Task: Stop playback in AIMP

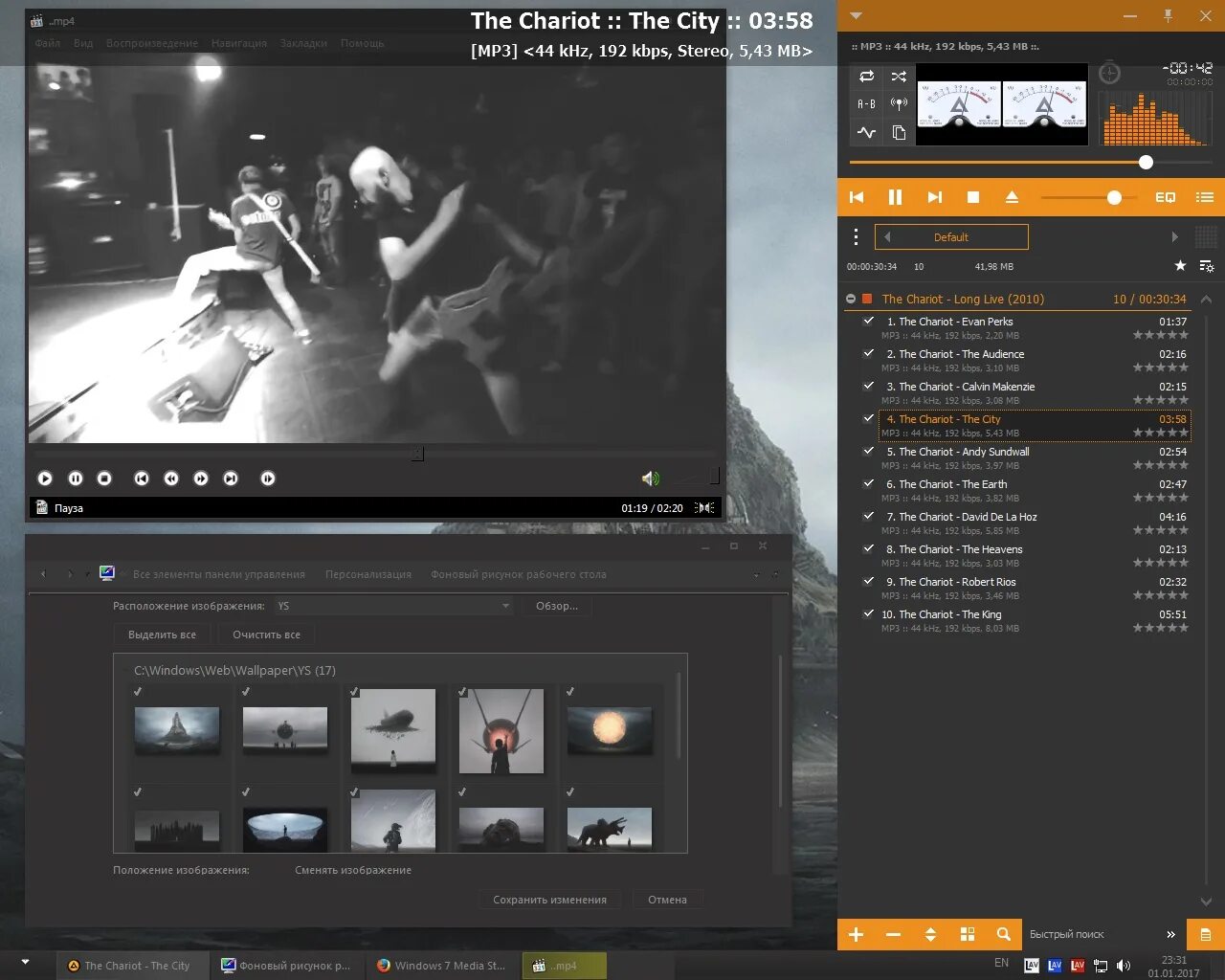Action: [973, 197]
